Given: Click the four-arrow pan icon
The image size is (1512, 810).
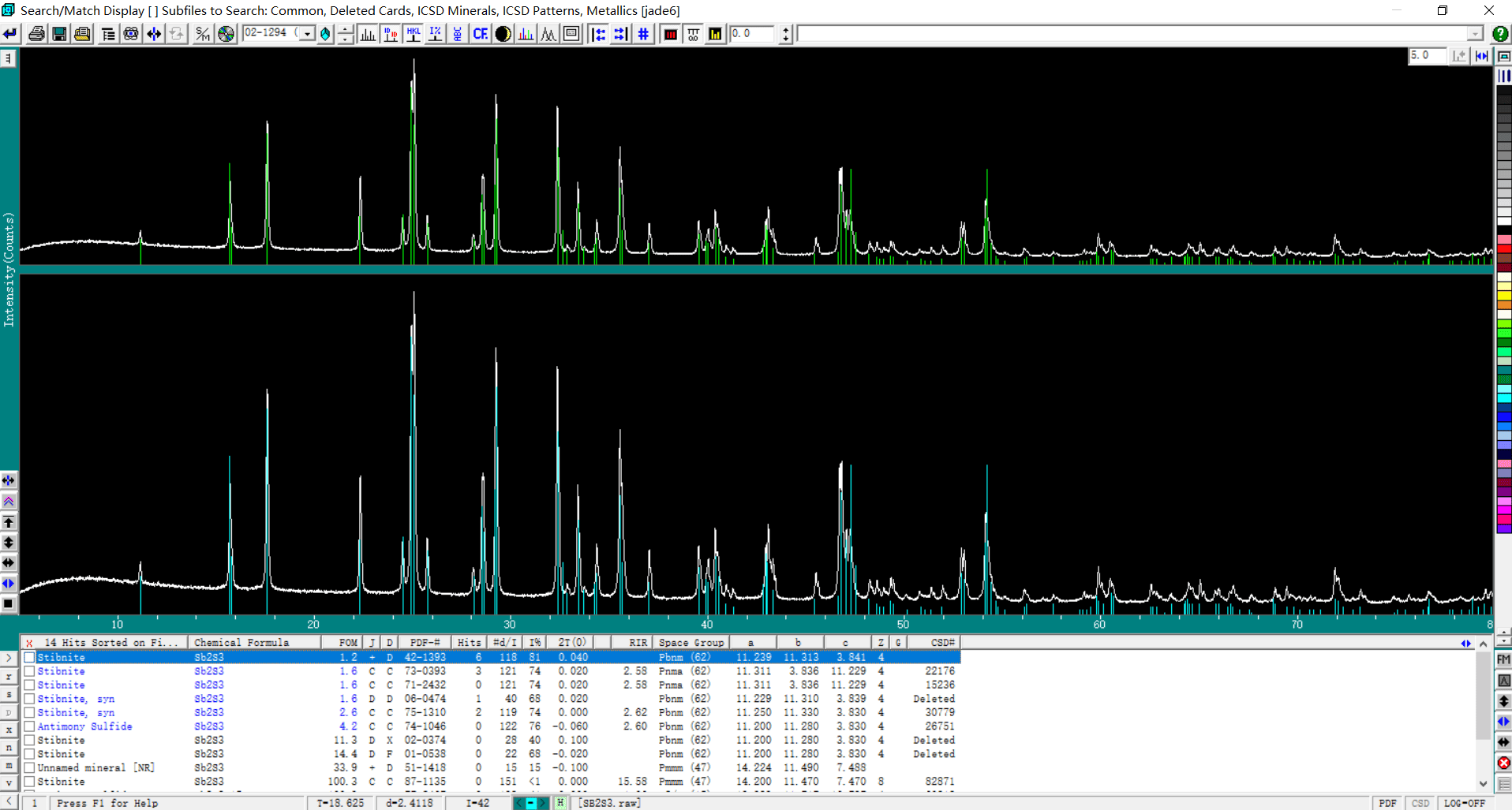Looking at the screenshot, I should (x=154, y=34).
